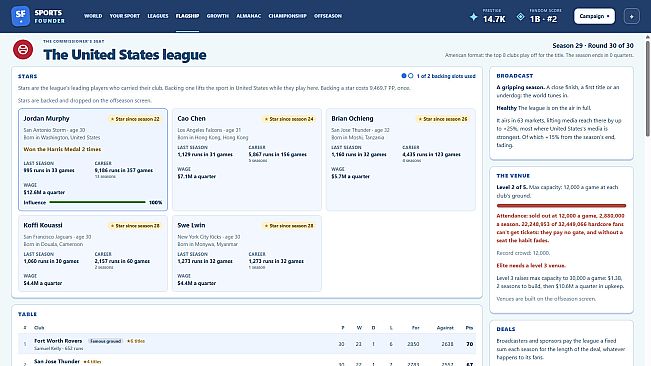The width and height of the screenshot is (651, 366).
Task: Click the Prestige star icon
Action: point(473,17)
